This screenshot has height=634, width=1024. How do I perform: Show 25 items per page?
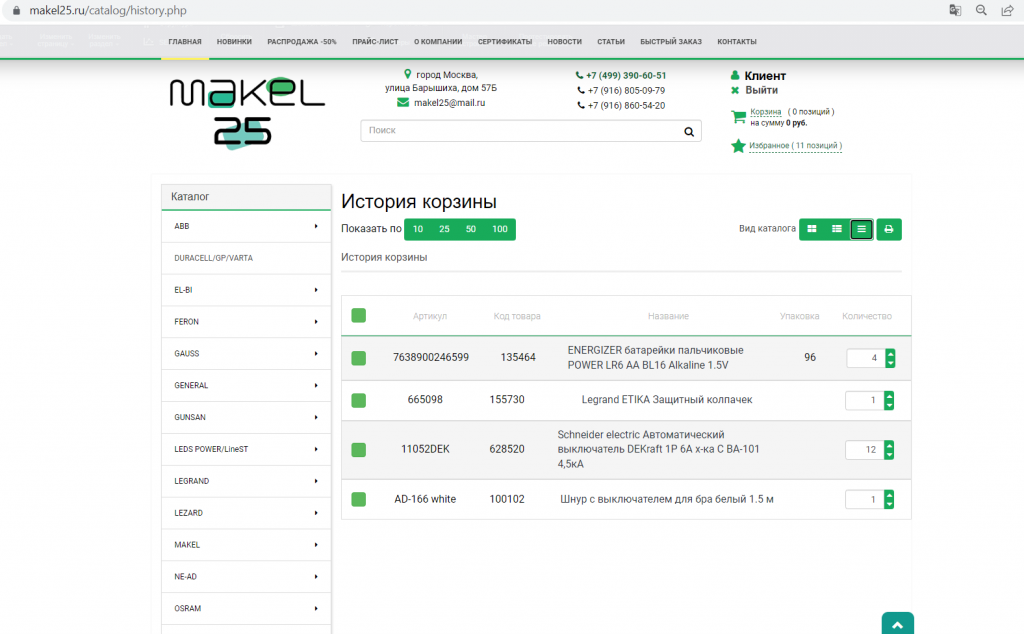click(x=444, y=229)
